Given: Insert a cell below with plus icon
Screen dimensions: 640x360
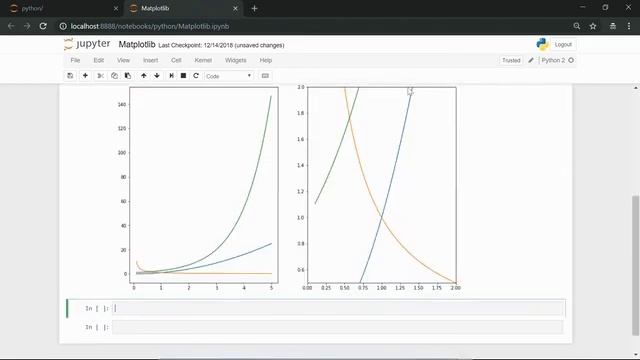Looking at the screenshot, I should [85, 76].
